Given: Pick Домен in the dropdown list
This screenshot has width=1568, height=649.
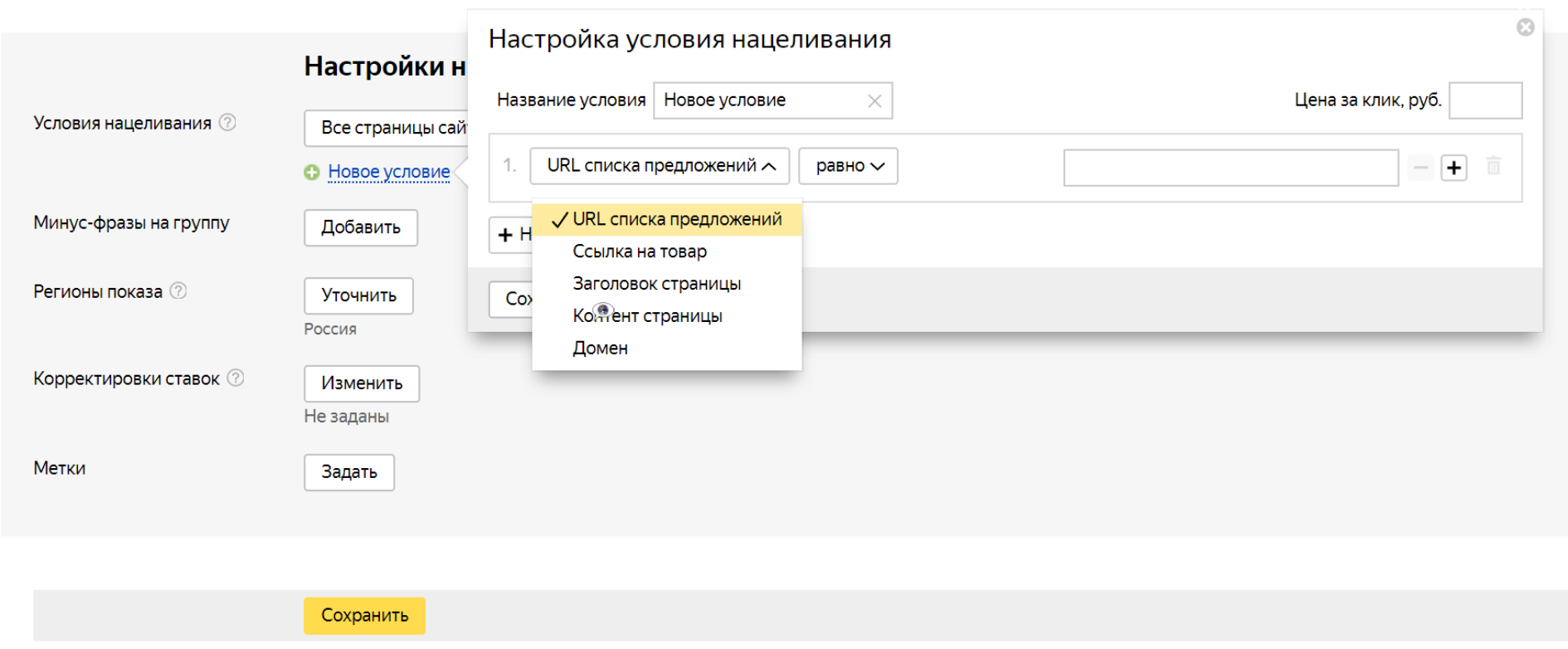Looking at the screenshot, I should pos(667,349).
